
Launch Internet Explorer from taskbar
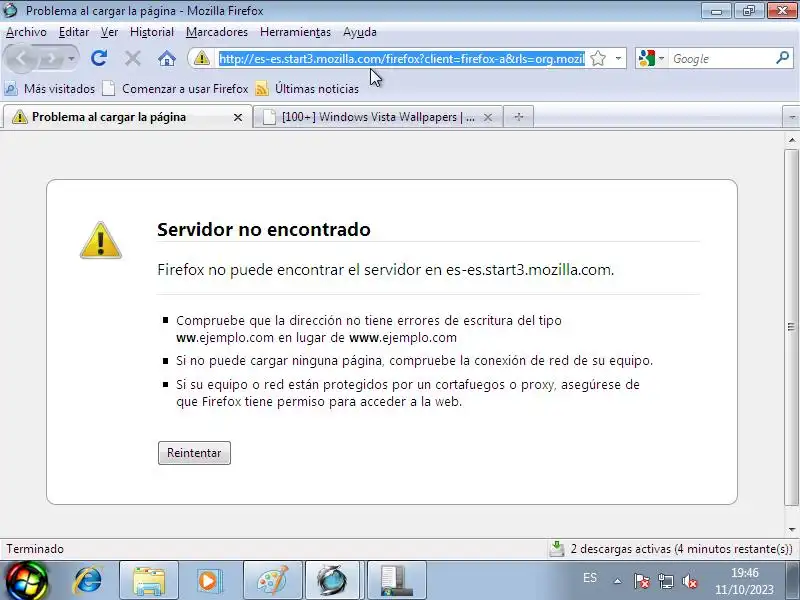click(88, 581)
